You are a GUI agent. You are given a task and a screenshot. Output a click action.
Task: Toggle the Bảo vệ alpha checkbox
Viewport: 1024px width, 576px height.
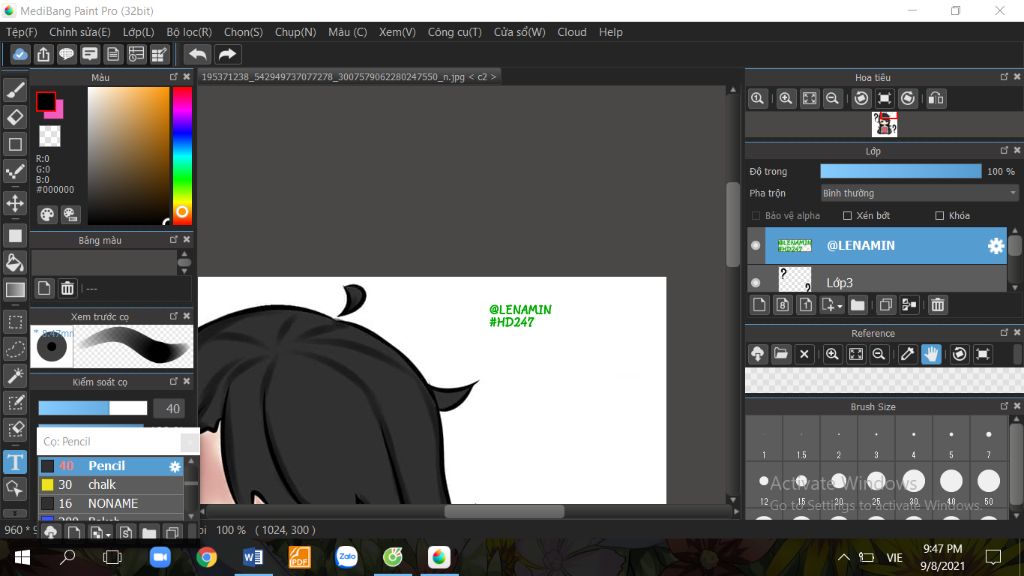point(756,216)
